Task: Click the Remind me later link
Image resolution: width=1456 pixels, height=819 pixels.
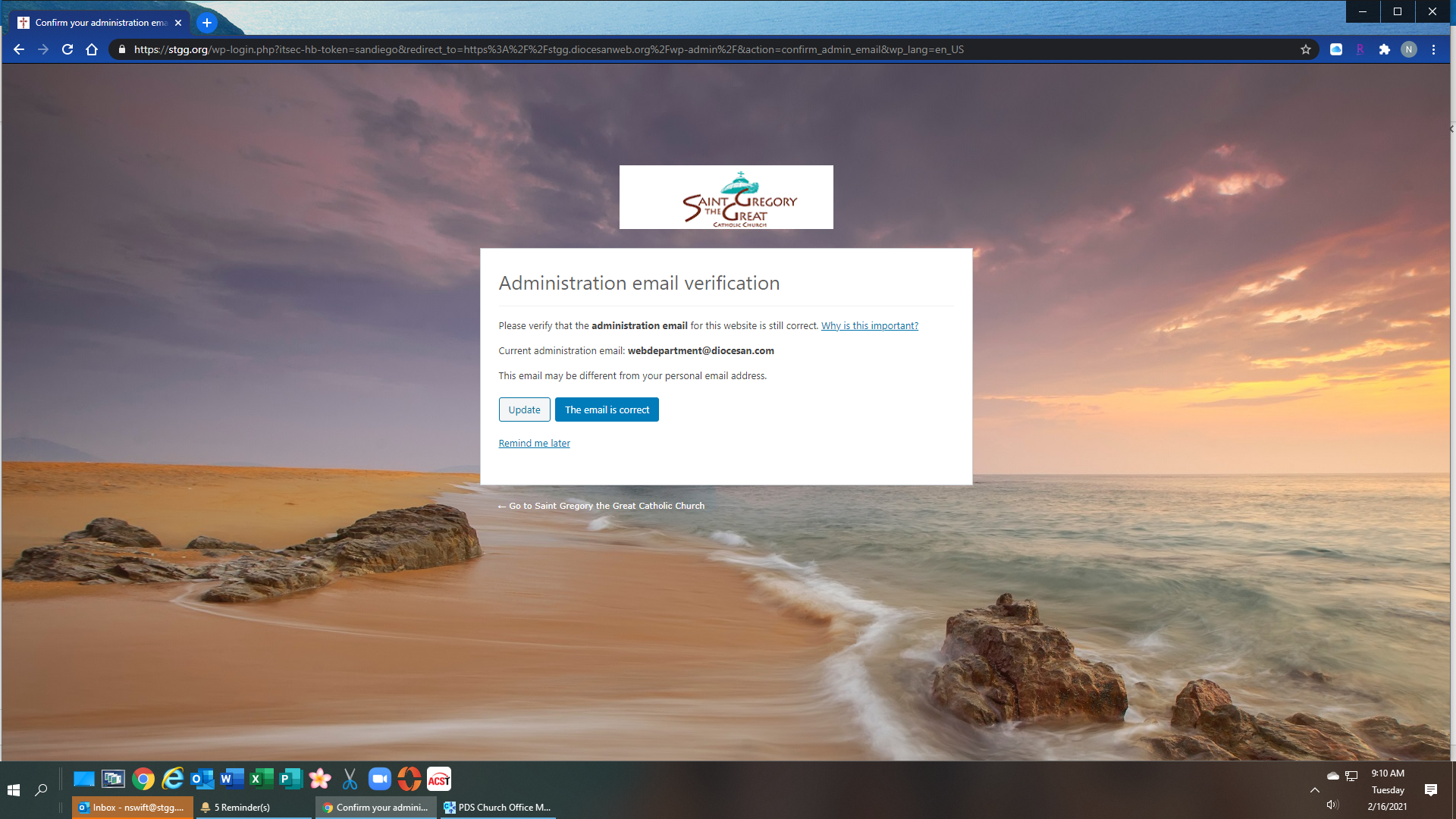Action: [534, 444]
